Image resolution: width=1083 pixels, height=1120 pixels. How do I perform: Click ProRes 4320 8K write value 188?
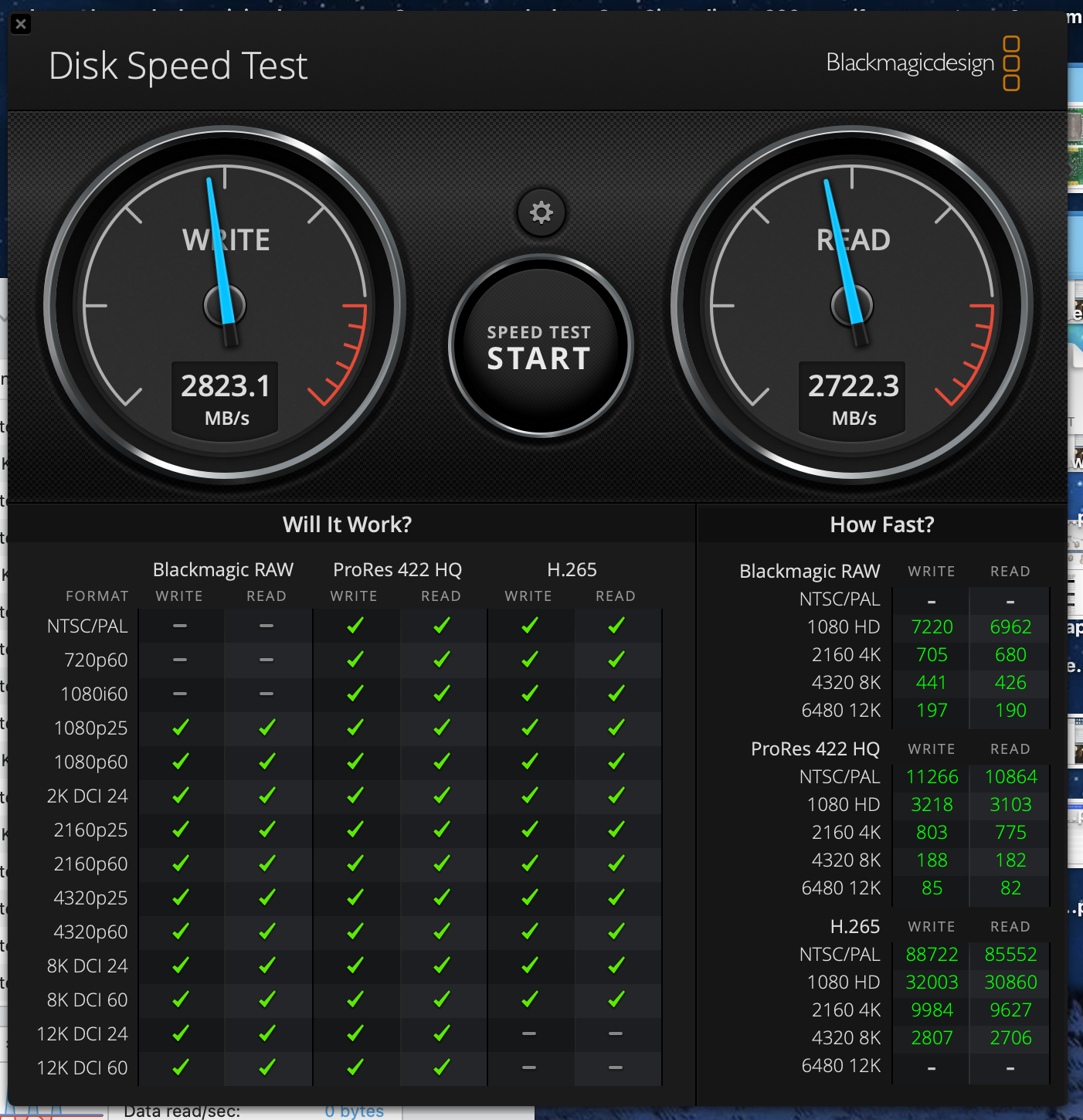click(932, 860)
